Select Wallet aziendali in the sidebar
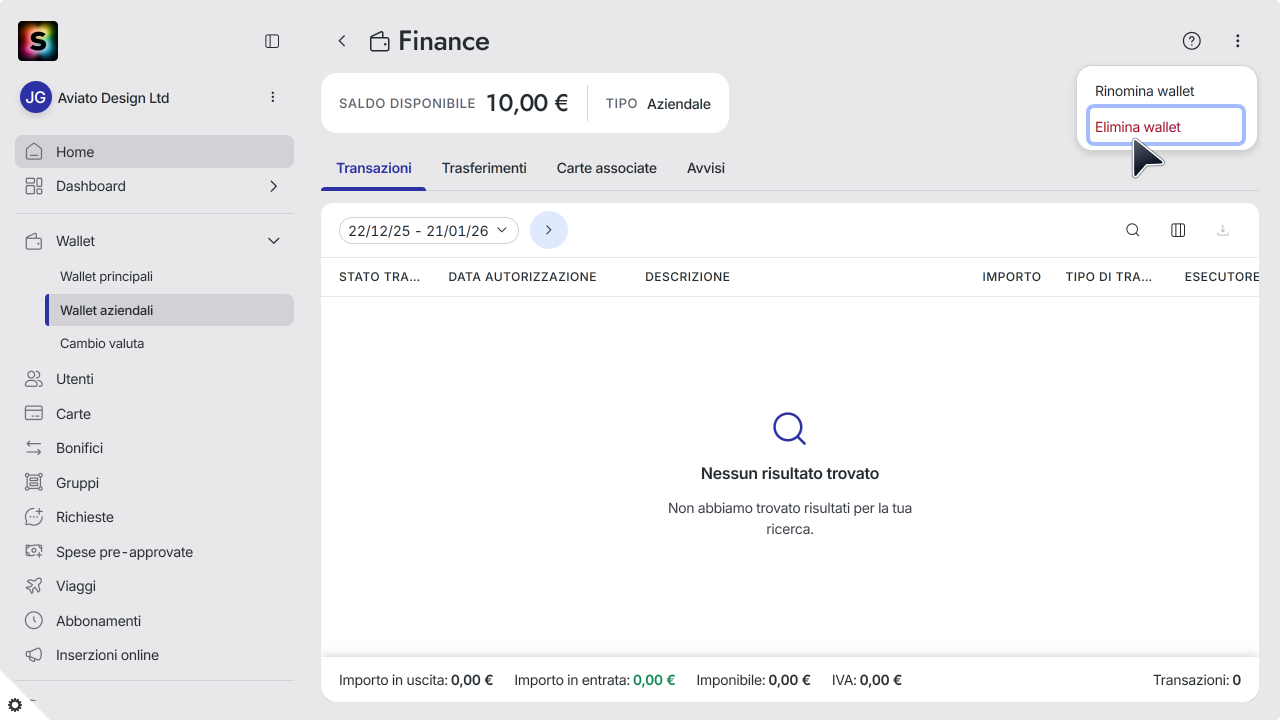This screenshot has height=720, width=1280. (x=169, y=310)
